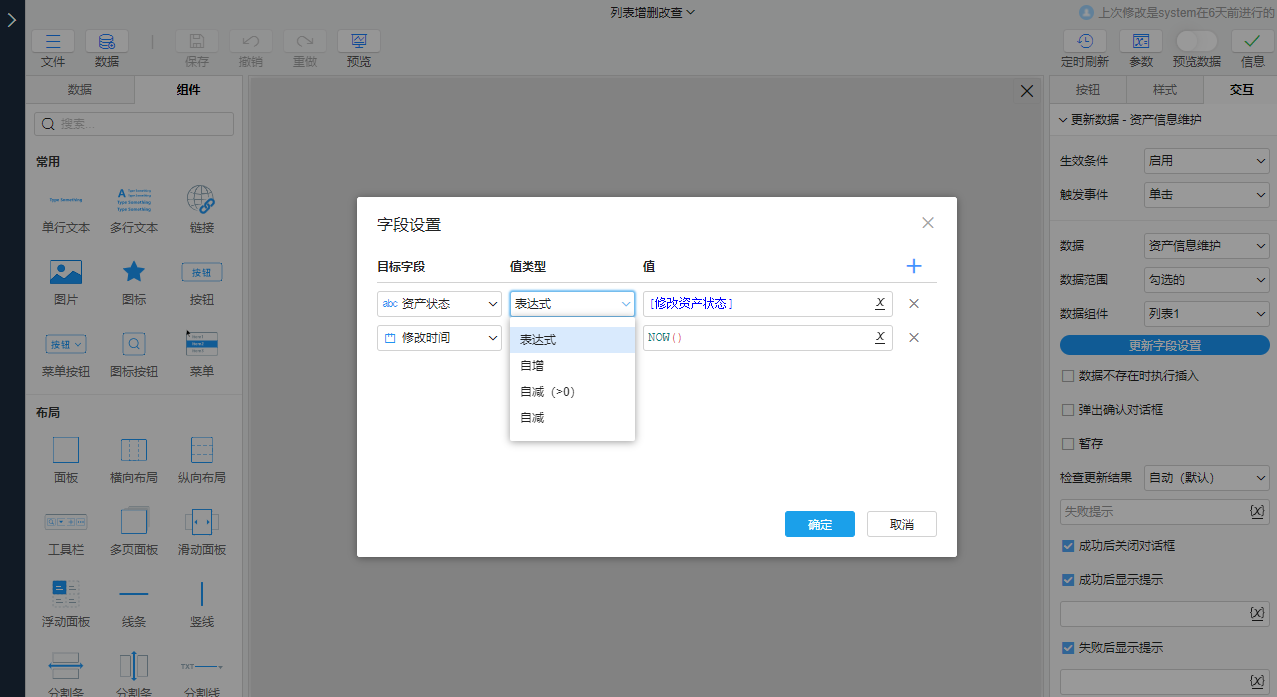Enable 数据不存在时执行插入 checkbox
This screenshot has width=1277, height=697.
(1067, 377)
